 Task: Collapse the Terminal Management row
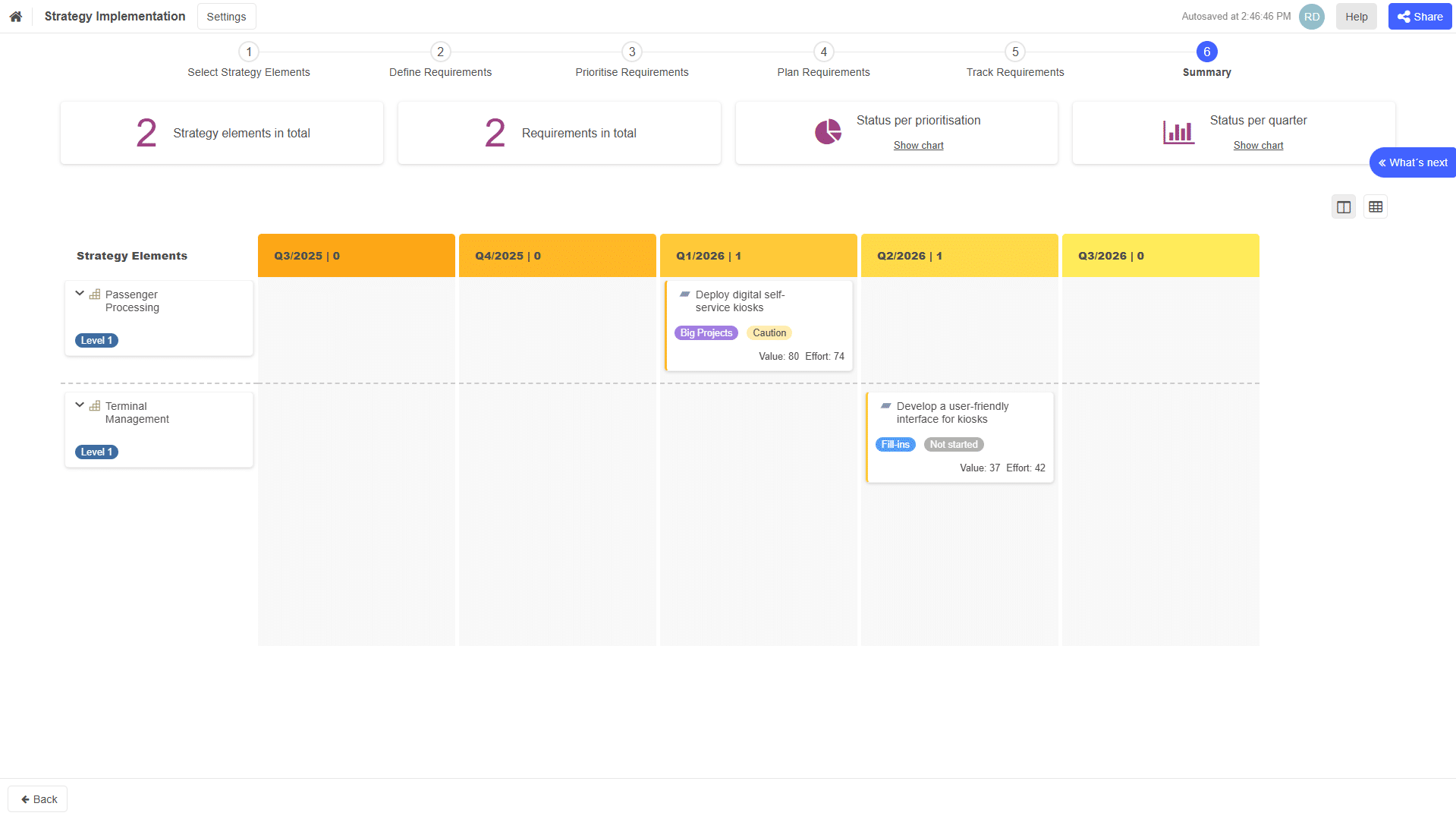click(x=80, y=405)
